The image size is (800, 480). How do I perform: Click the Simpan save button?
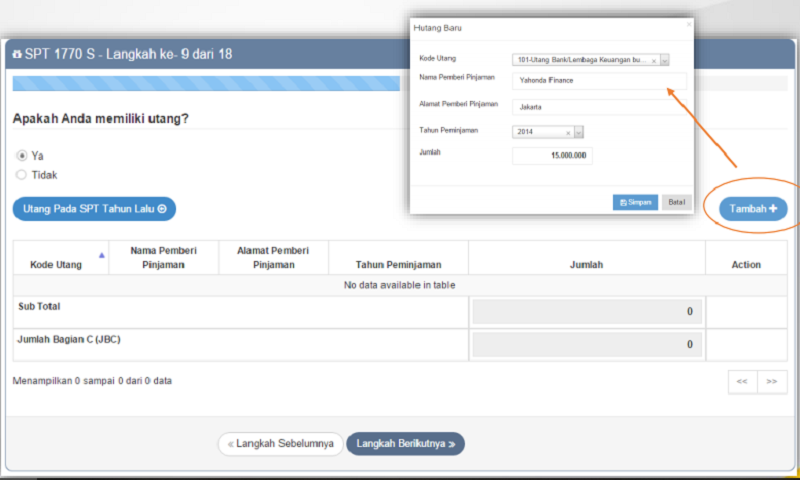[x=635, y=202]
